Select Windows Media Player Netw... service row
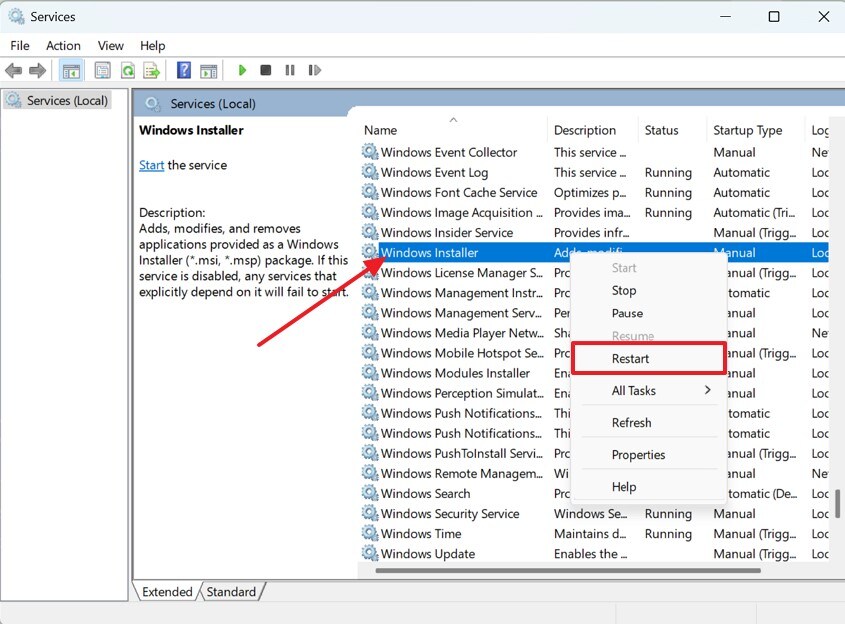Screen dimensions: 845x624 tap(461, 333)
